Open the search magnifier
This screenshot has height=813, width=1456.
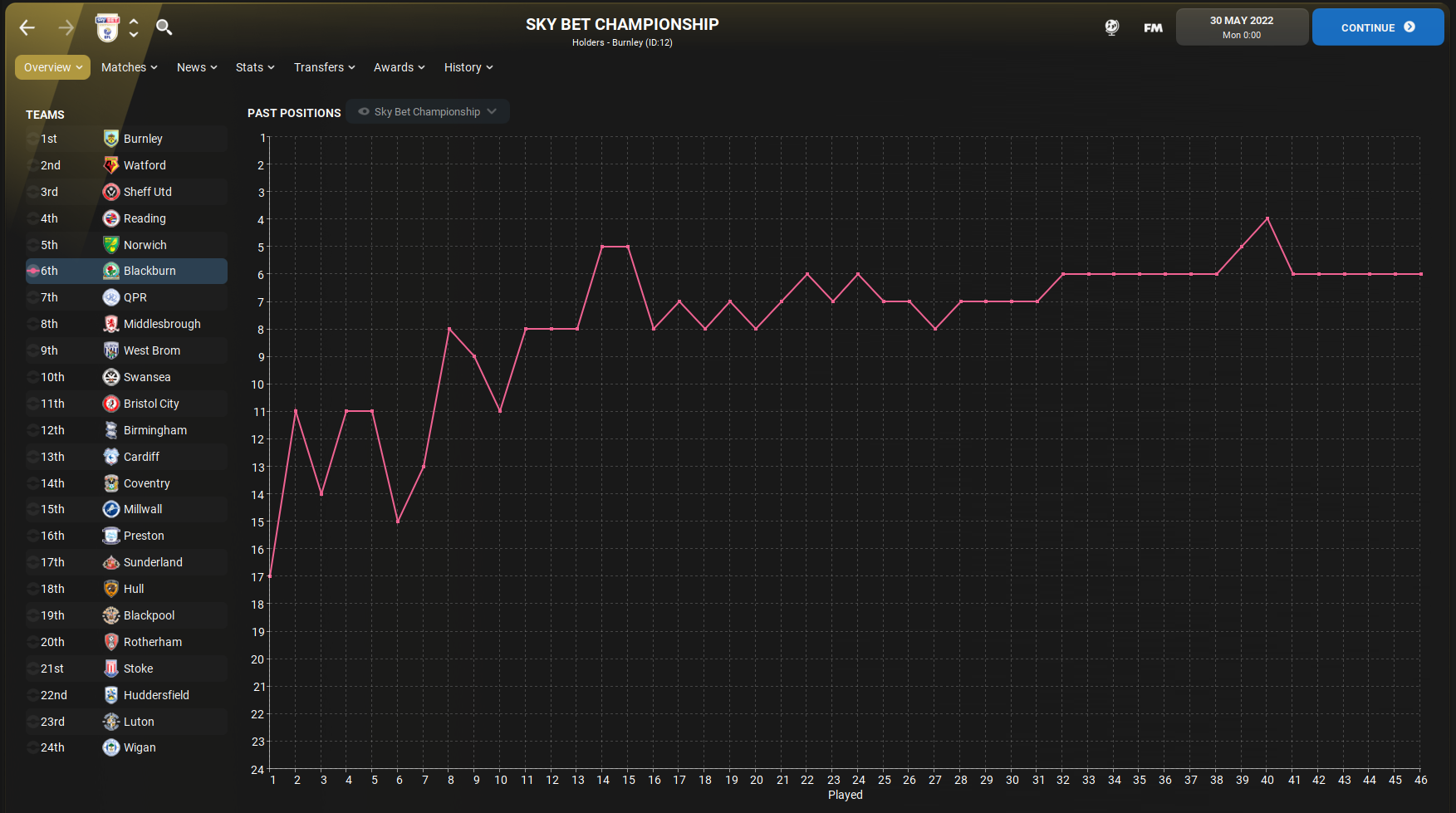pyautogui.click(x=164, y=27)
